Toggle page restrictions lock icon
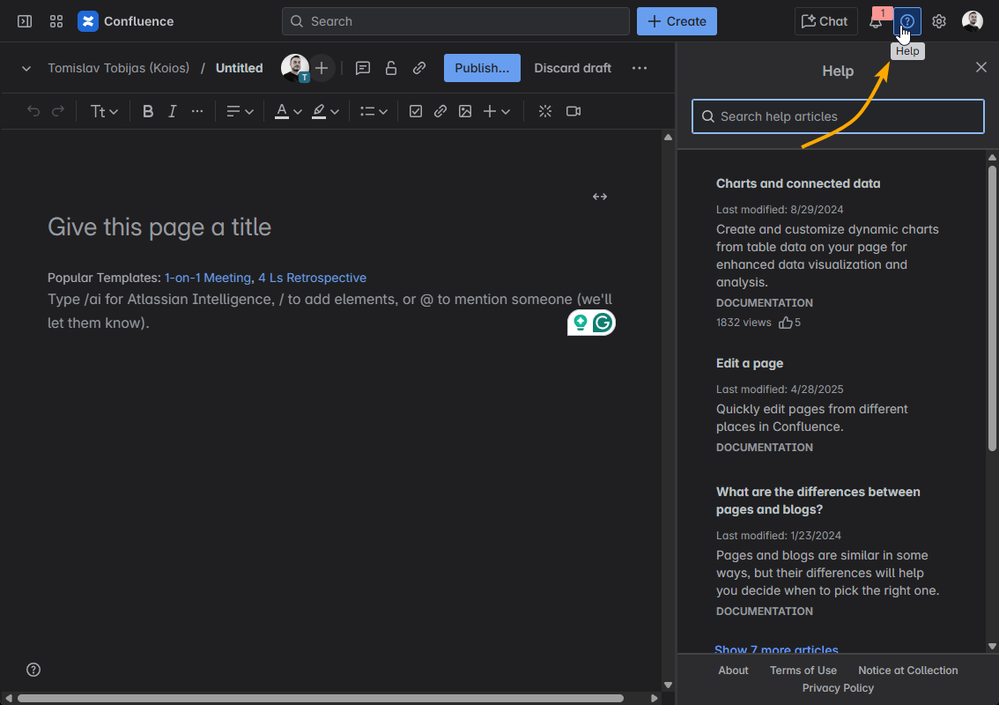This screenshot has height=705, width=999. click(391, 68)
